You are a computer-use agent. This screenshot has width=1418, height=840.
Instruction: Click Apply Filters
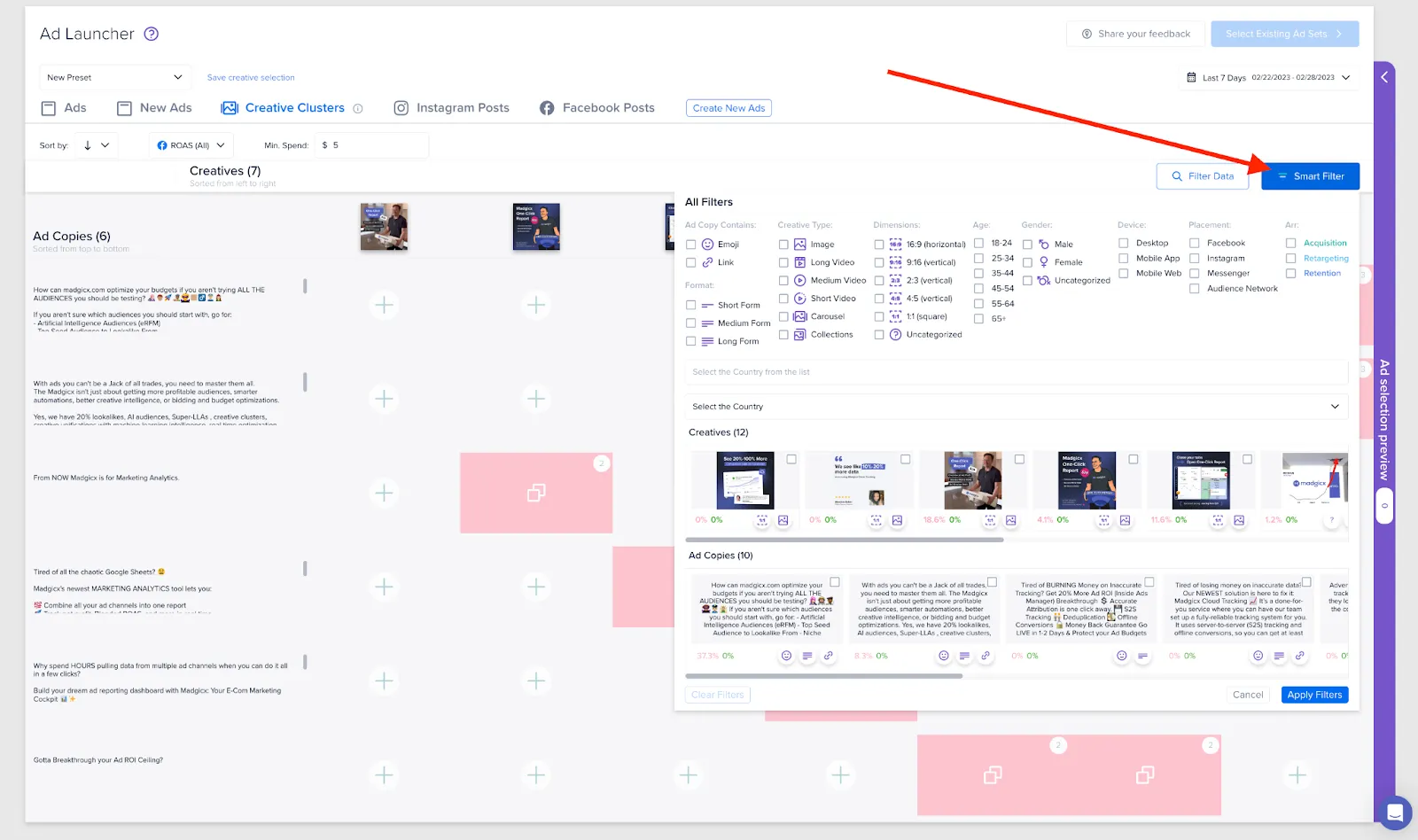coord(1314,695)
